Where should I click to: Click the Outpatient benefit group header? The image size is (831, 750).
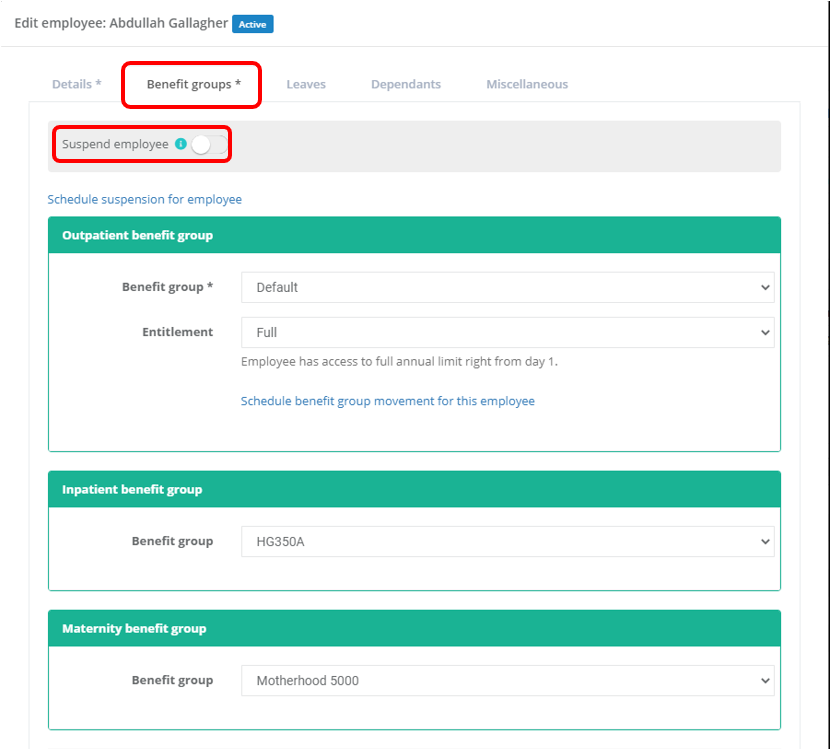tap(137, 236)
